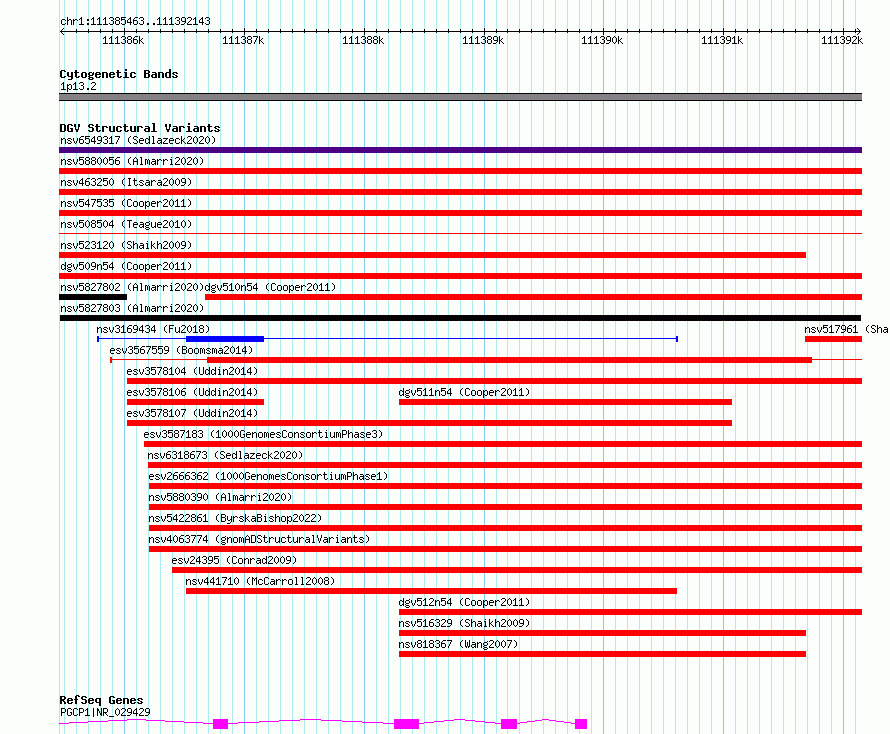890x734 pixels.
Task: Select the gray 1p13.2 cytoband bar
Action: 460,97
